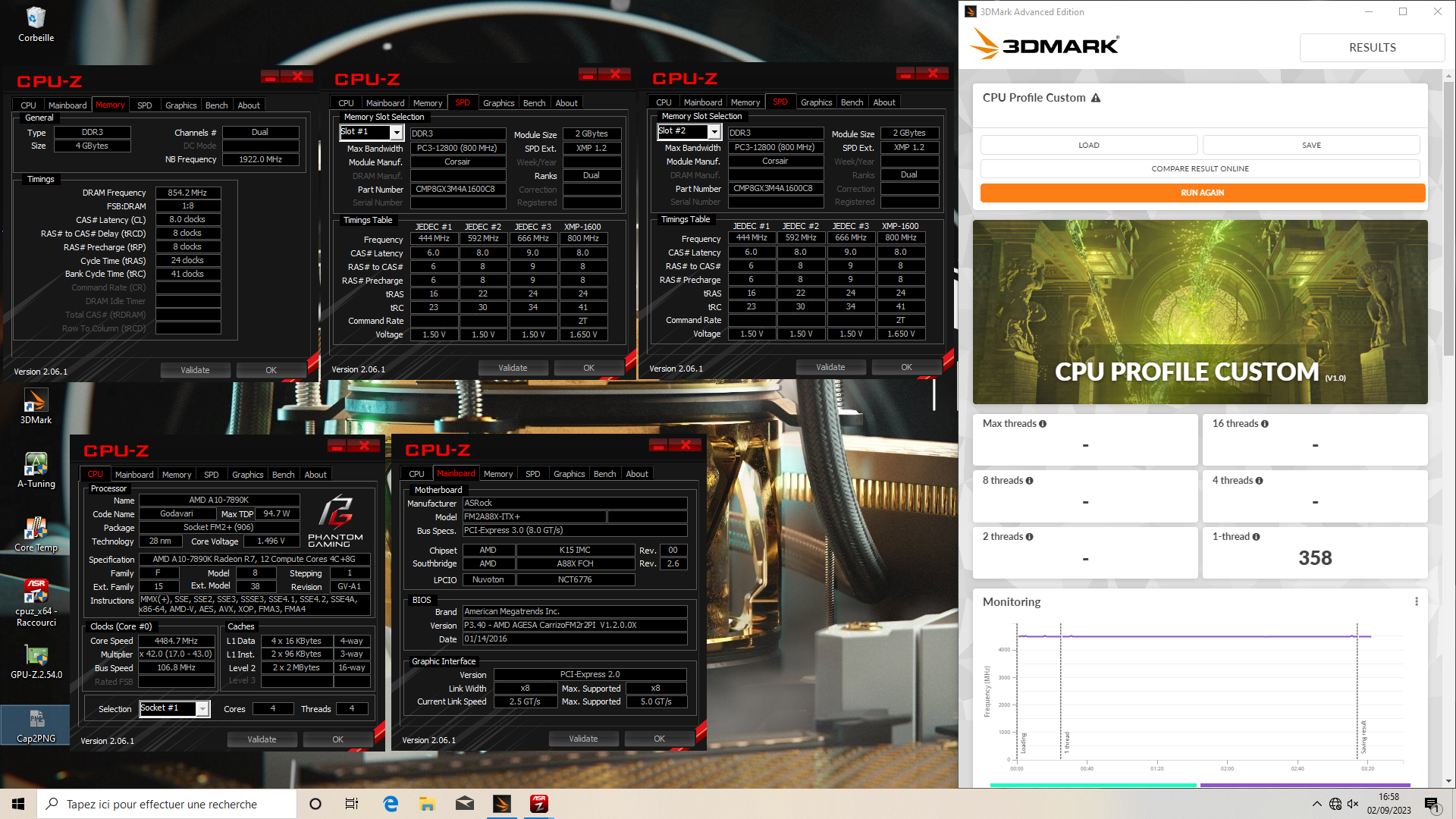Open the GPU-Z.2.54.0 desktop icon
The width and height of the screenshot is (1456, 819).
[36, 661]
